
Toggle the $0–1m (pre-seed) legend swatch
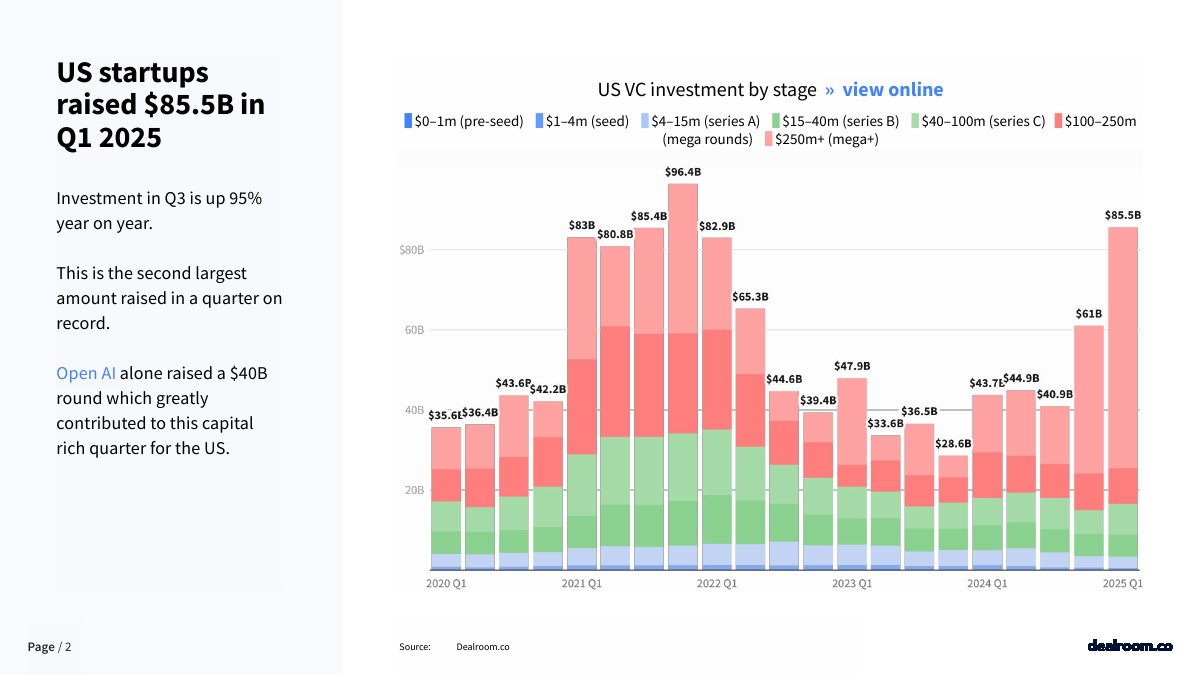tap(408, 121)
